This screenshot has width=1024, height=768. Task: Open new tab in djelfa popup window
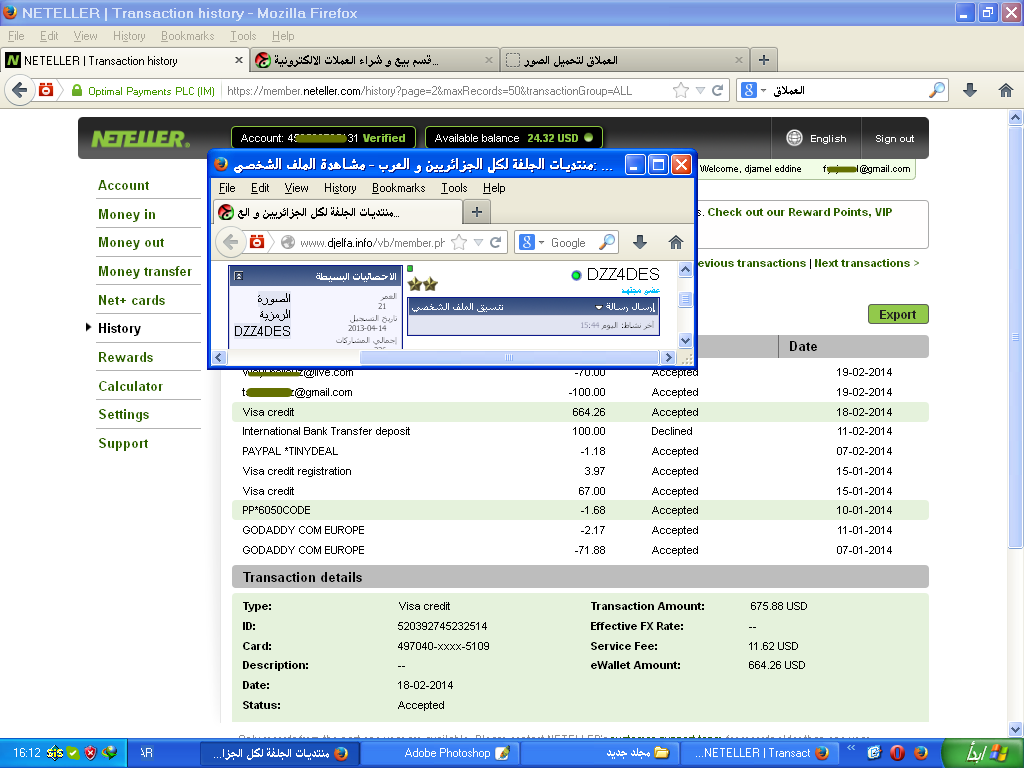coord(477,212)
